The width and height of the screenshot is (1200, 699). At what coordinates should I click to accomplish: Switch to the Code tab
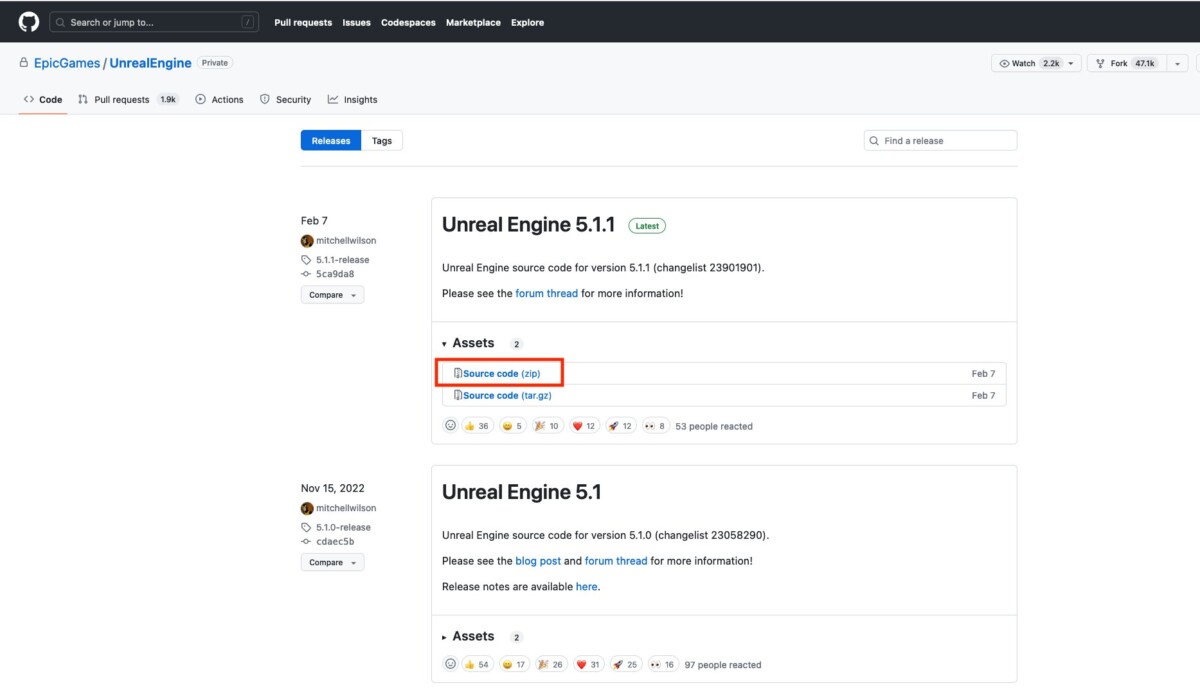[x=43, y=100]
